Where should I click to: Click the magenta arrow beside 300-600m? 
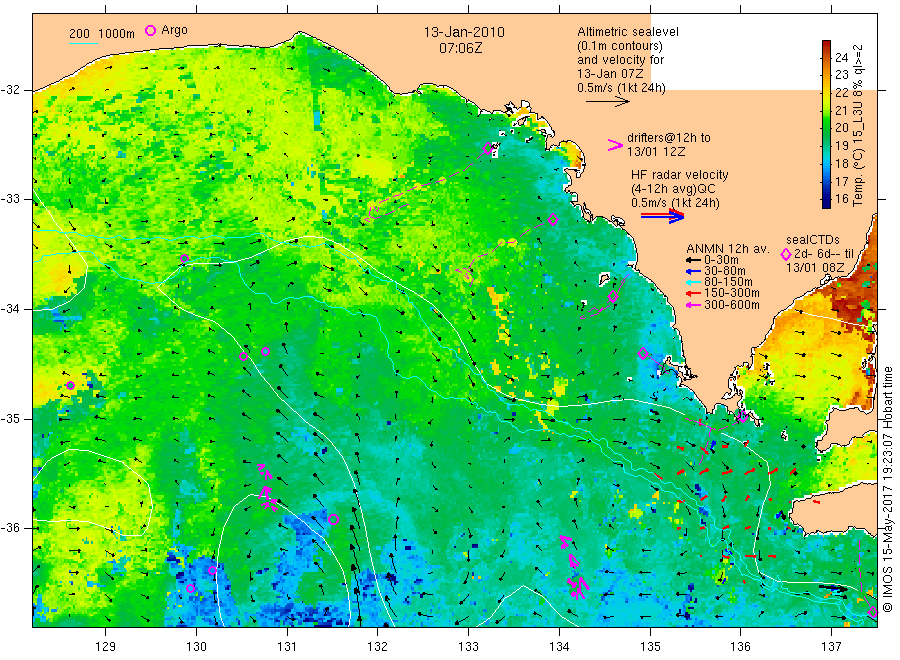pos(693,305)
